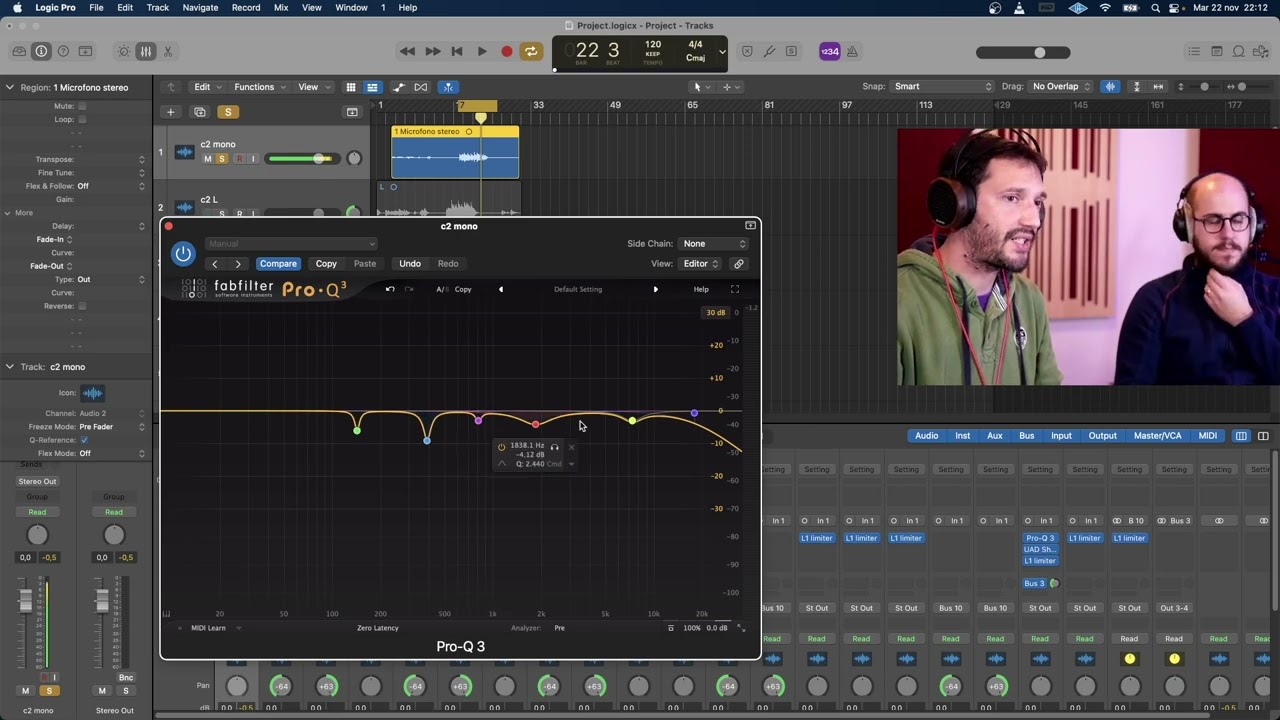The height and width of the screenshot is (720, 1280).
Task: Open the Quick Help question icon
Action: [63, 51]
